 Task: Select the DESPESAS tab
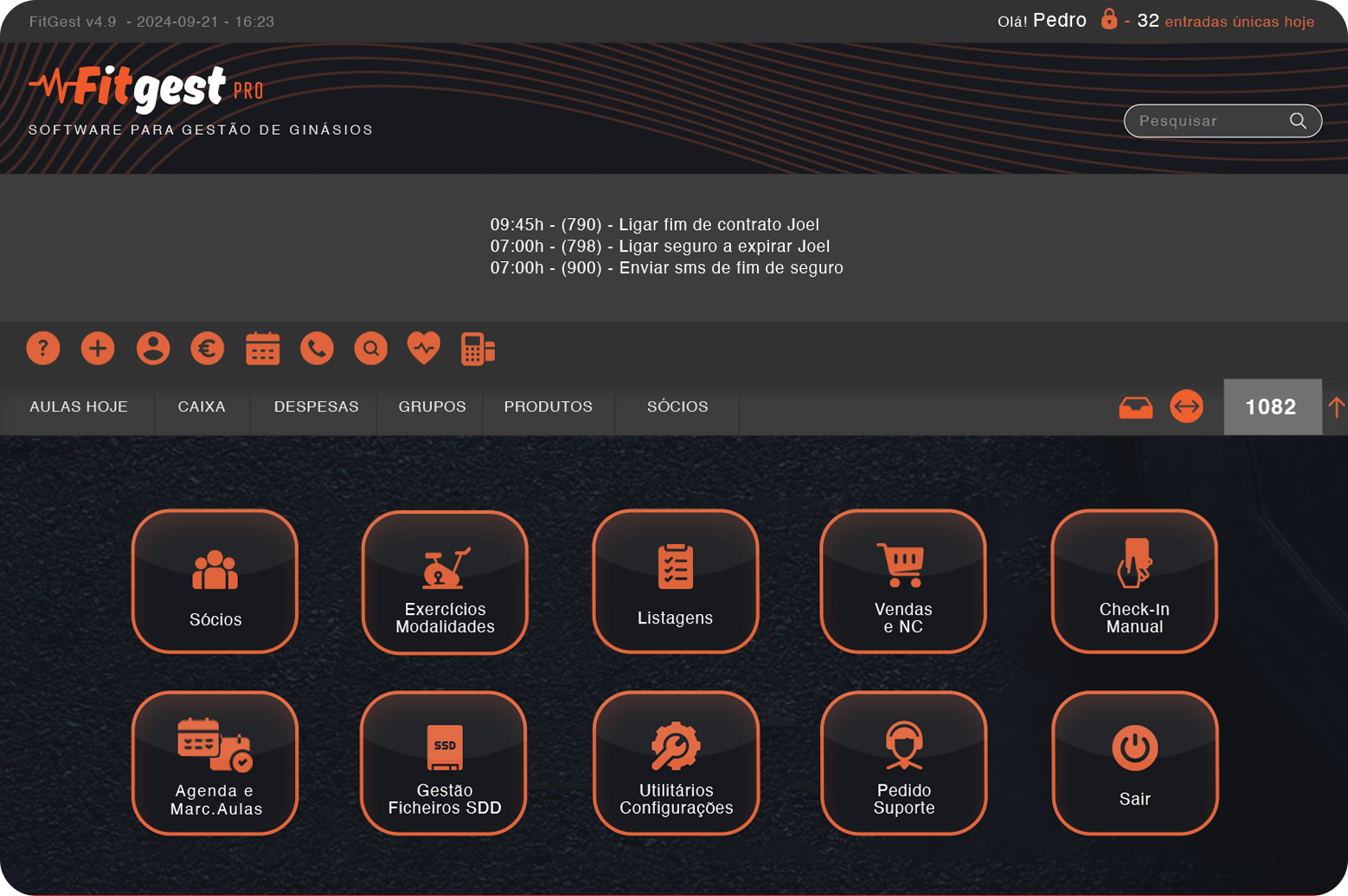316,406
